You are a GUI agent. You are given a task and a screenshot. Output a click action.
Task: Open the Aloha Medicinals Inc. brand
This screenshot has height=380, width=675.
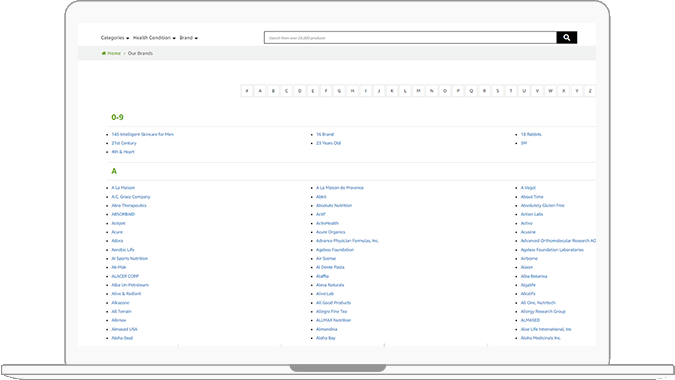click(541, 338)
